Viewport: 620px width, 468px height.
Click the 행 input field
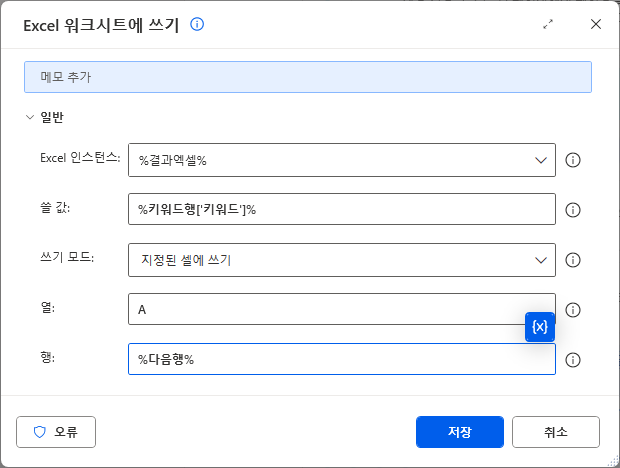[x=342, y=359]
